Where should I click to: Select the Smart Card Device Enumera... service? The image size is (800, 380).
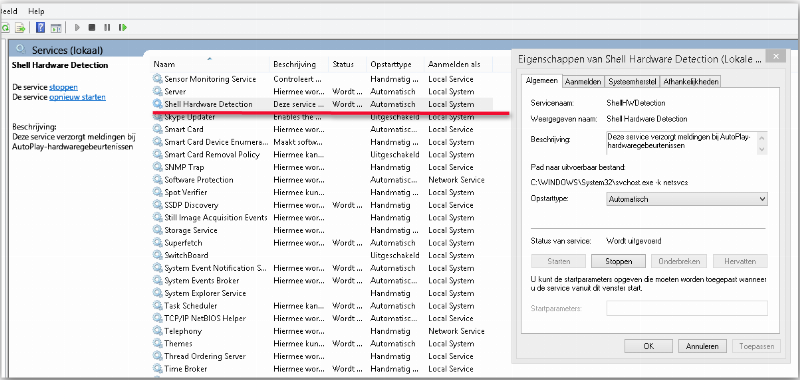(x=215, y=142)
